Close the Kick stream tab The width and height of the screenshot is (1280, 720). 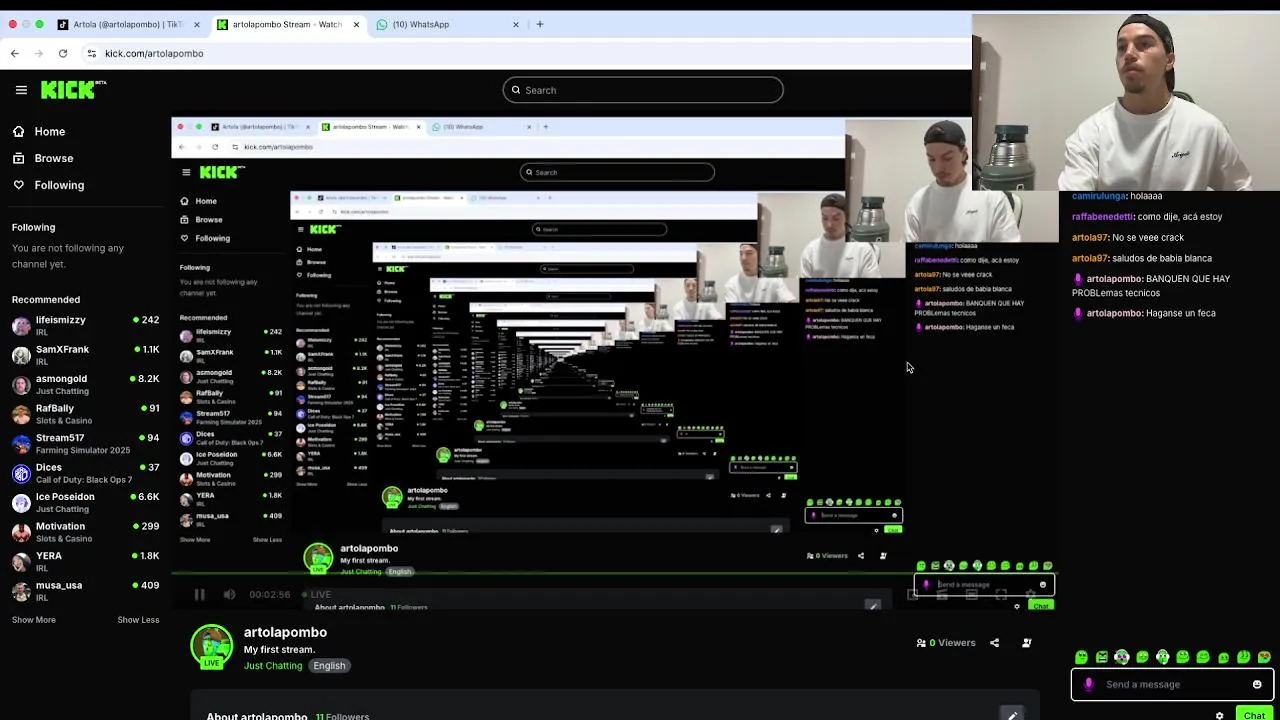(356, 24)
